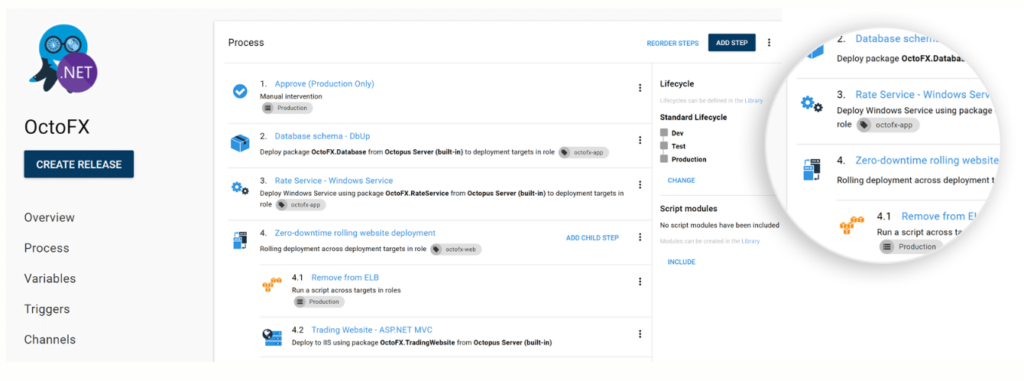Click the octofx-app tag on Database schema step
Image resolution: width=1024 pixels, height=381 pixels.
tap(584, 152)
